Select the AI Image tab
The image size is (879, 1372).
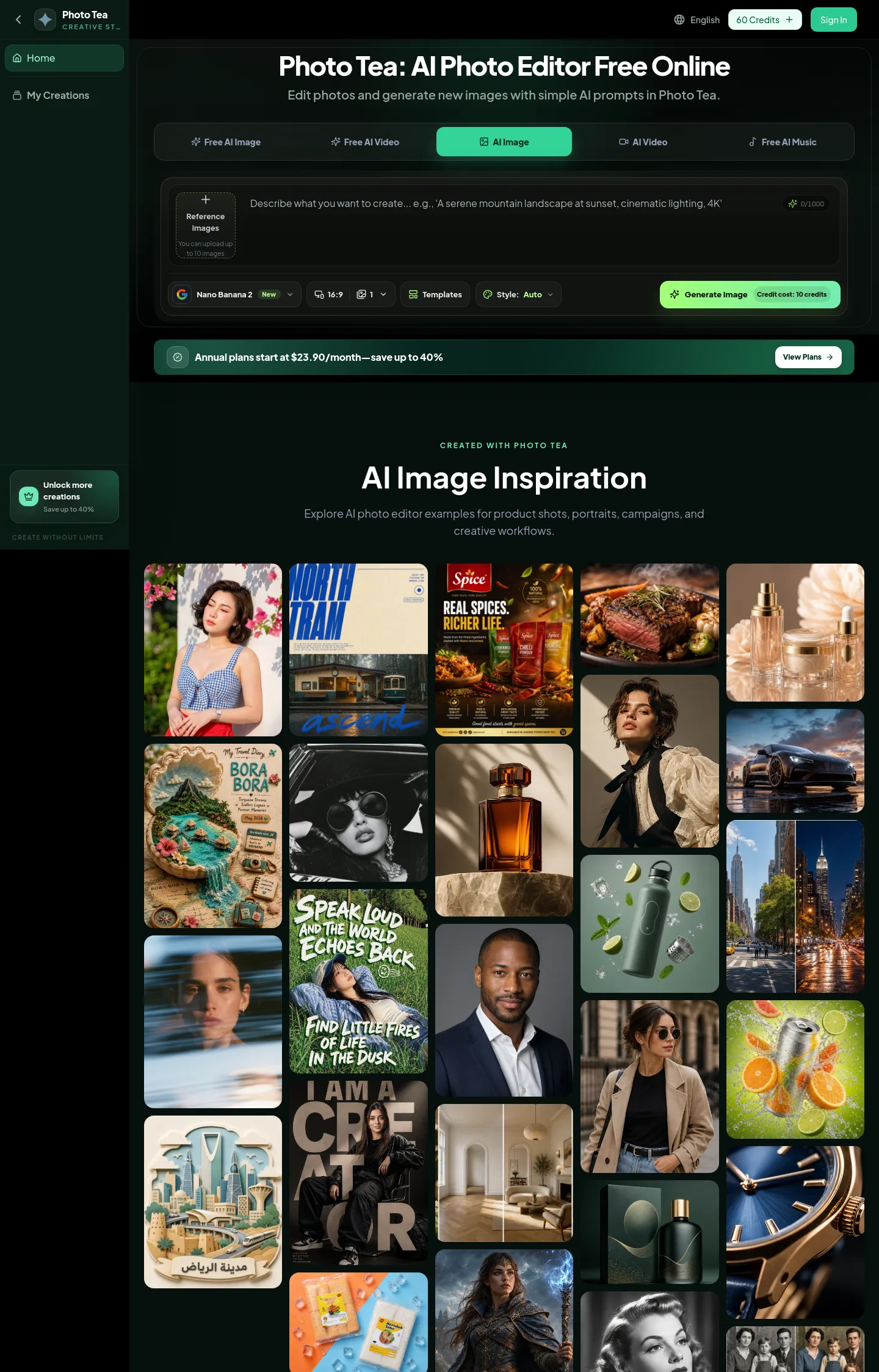(504, 142)
